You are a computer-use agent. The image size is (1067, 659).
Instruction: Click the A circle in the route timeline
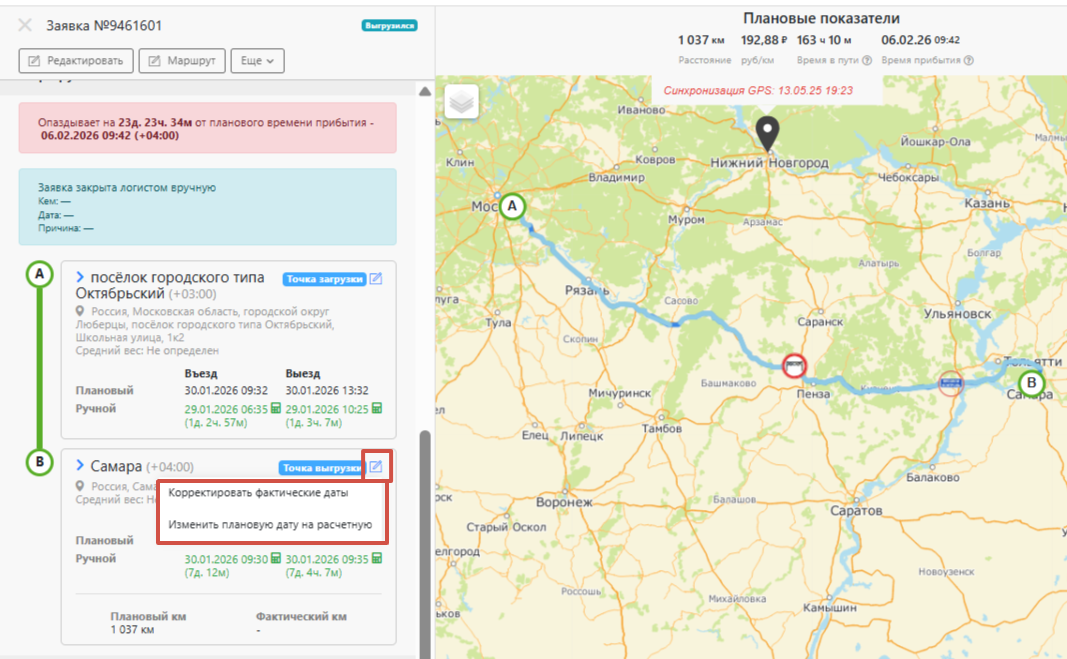pos(39,274)
